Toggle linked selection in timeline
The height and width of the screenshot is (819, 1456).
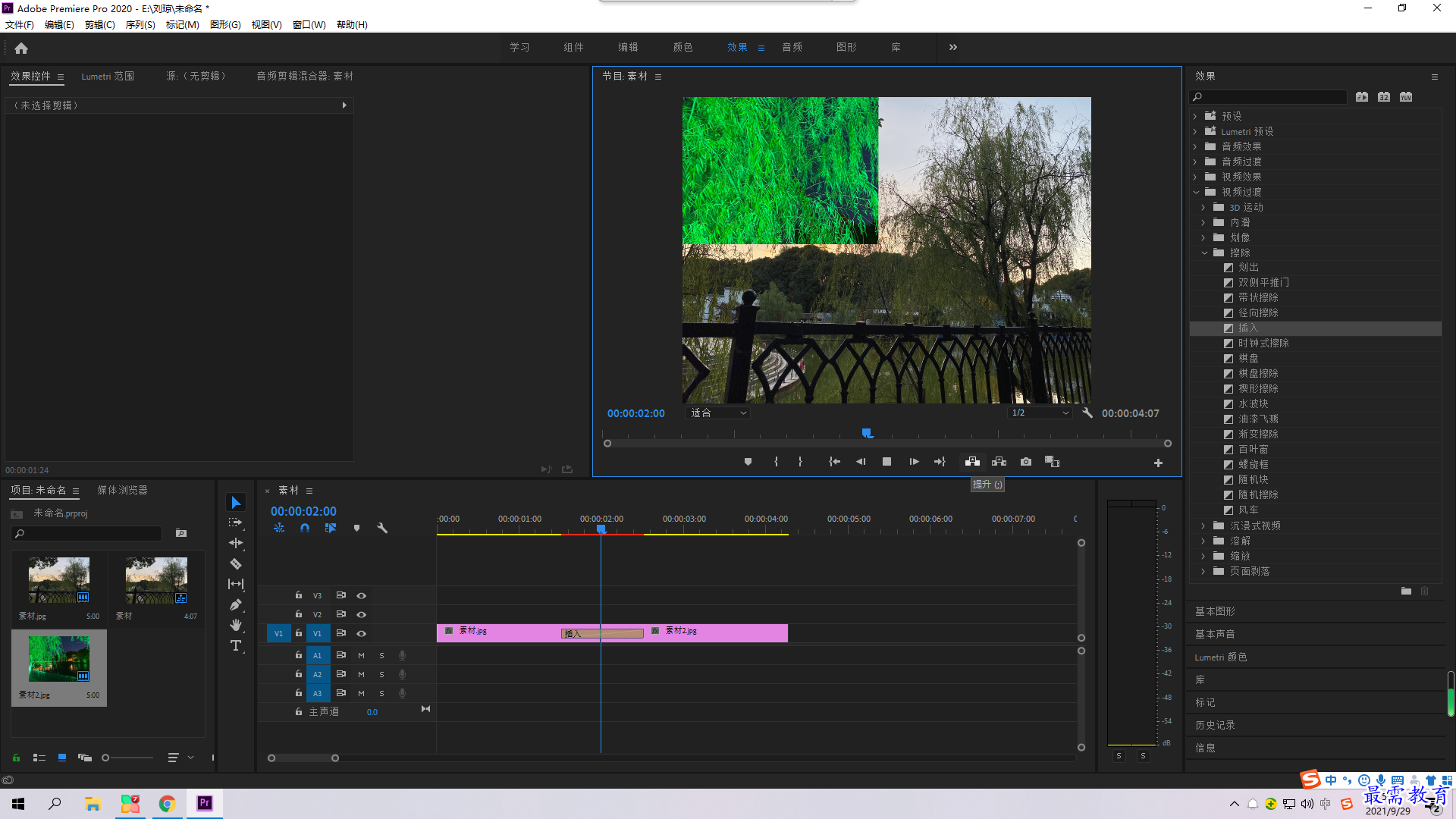(x=331, y=528)
